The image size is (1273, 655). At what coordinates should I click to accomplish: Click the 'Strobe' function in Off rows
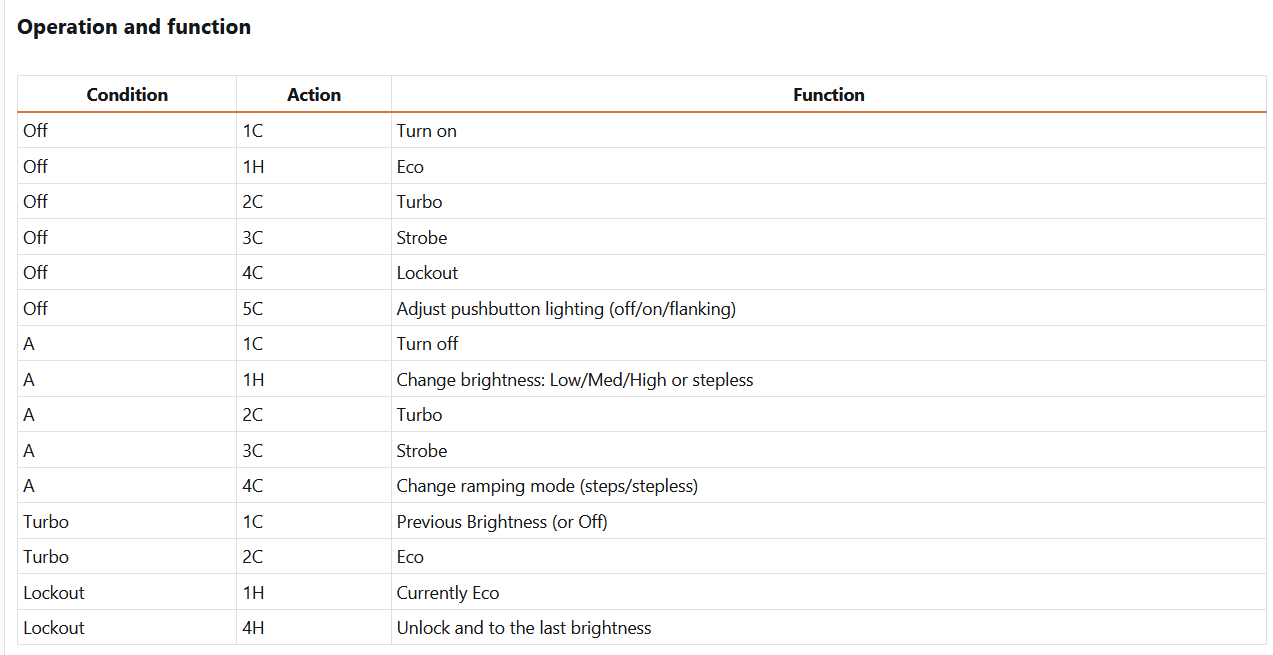point(829,238)
